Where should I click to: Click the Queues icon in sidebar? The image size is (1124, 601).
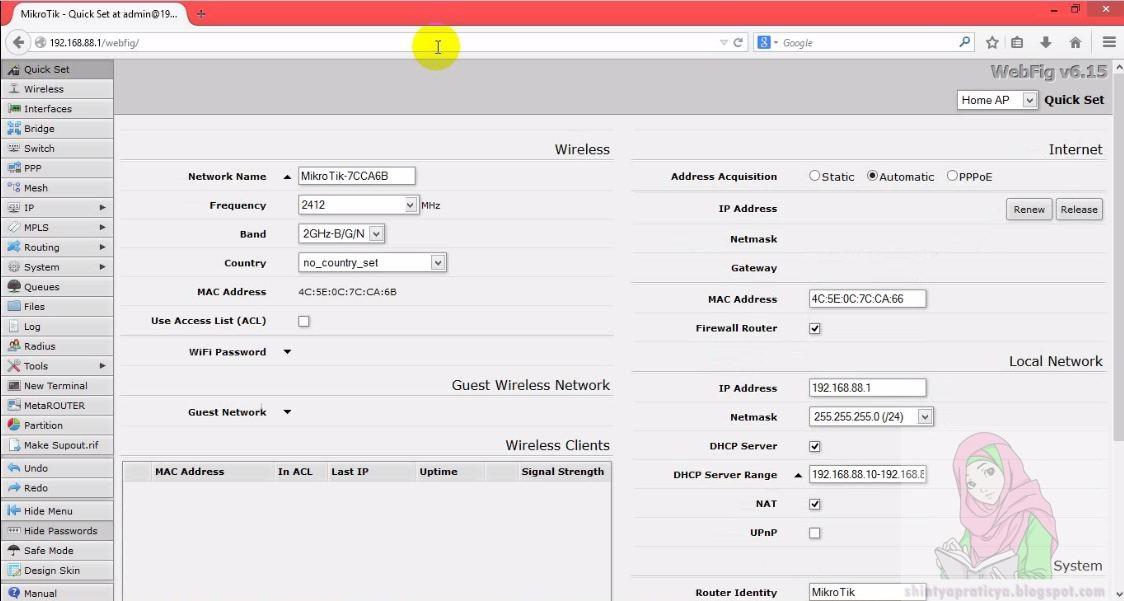click(14, 287)
